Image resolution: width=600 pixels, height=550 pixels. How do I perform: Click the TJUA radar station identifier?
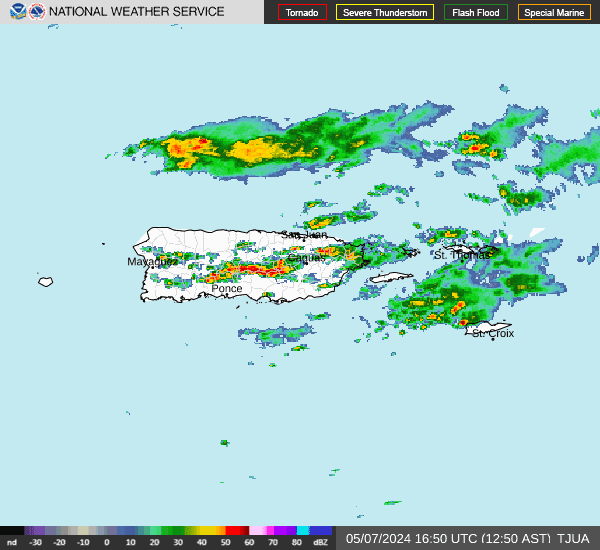coord(574,538)
